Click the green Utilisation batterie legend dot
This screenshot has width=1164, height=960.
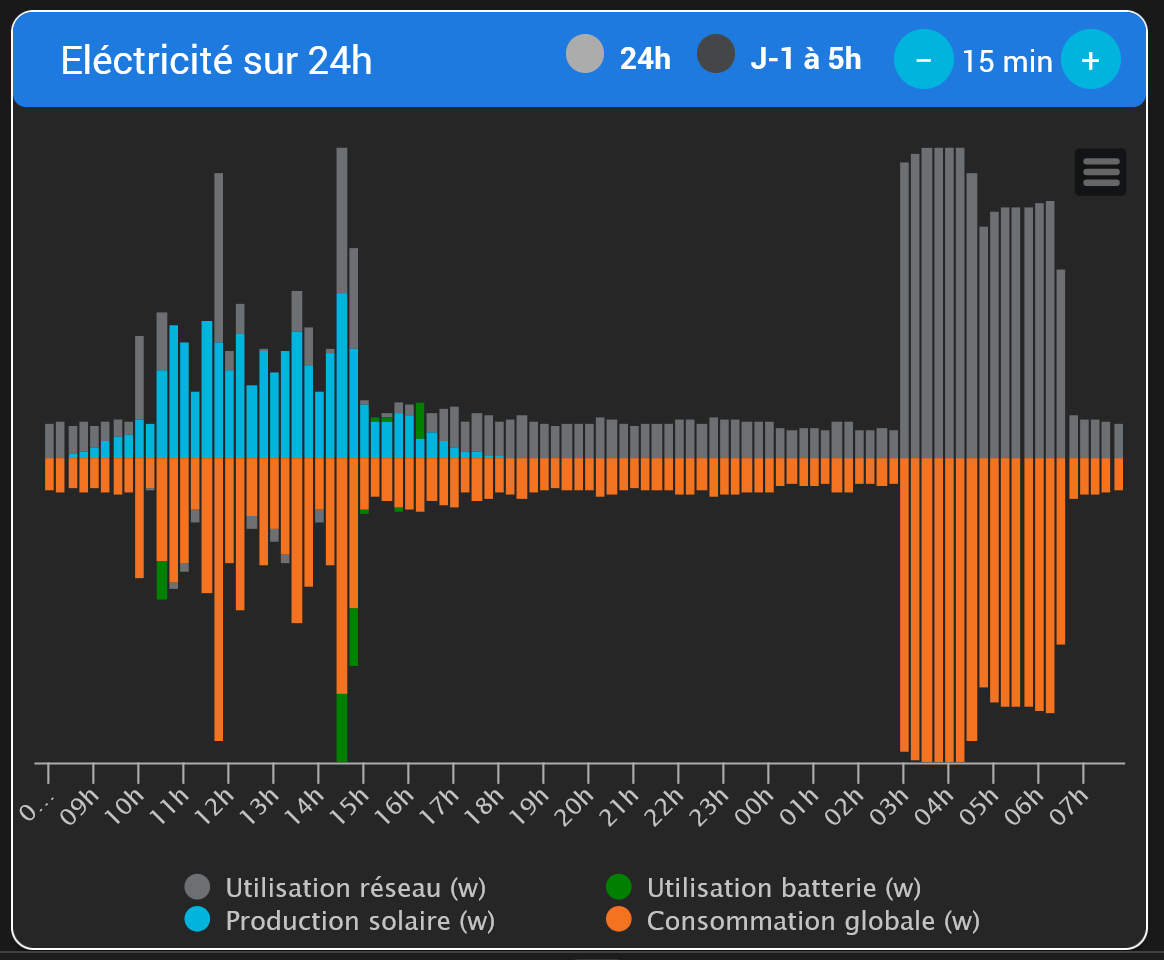618,887
